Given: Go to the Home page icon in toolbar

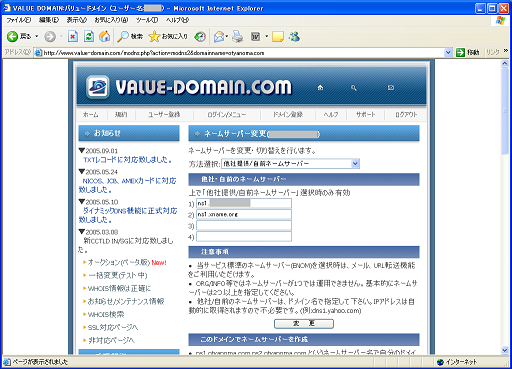Looking at the screenshot, I should 105,36.
